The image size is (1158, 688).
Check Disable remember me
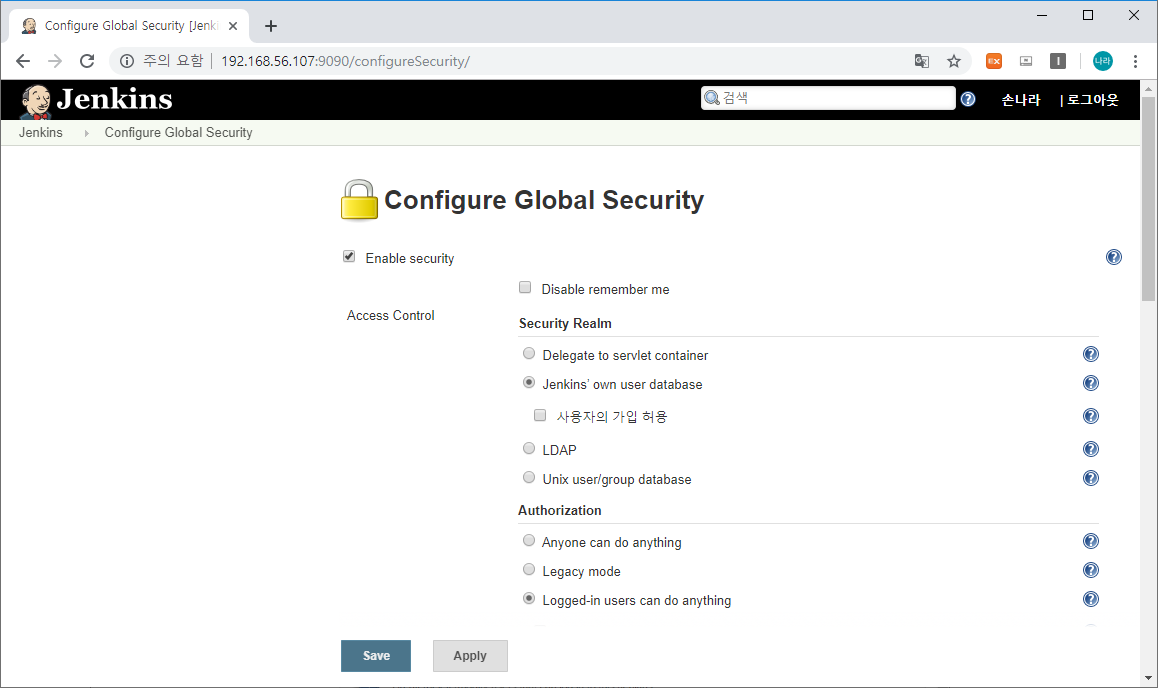click(525, 287)
